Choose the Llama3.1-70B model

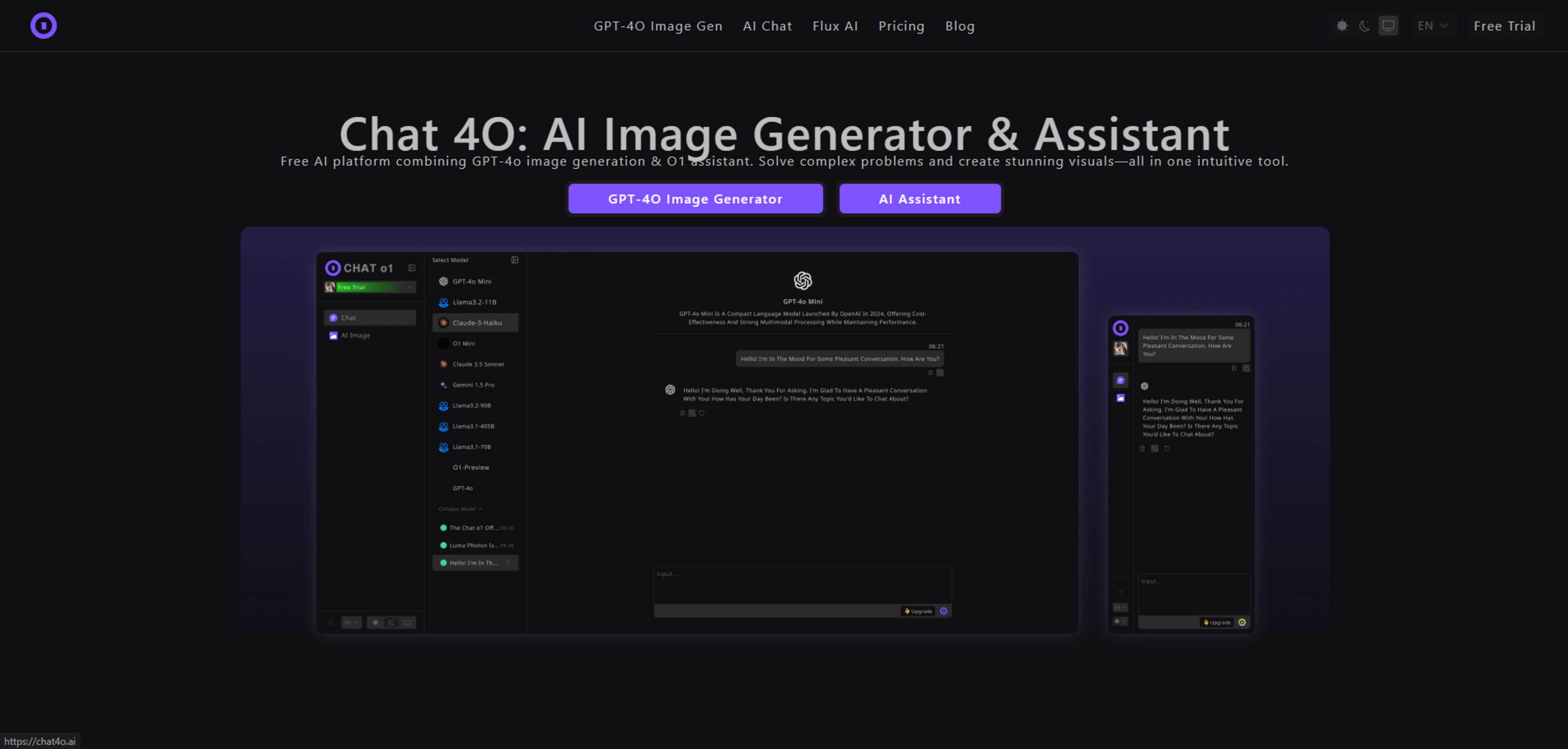pyautogui.click(x=475, y=447)
